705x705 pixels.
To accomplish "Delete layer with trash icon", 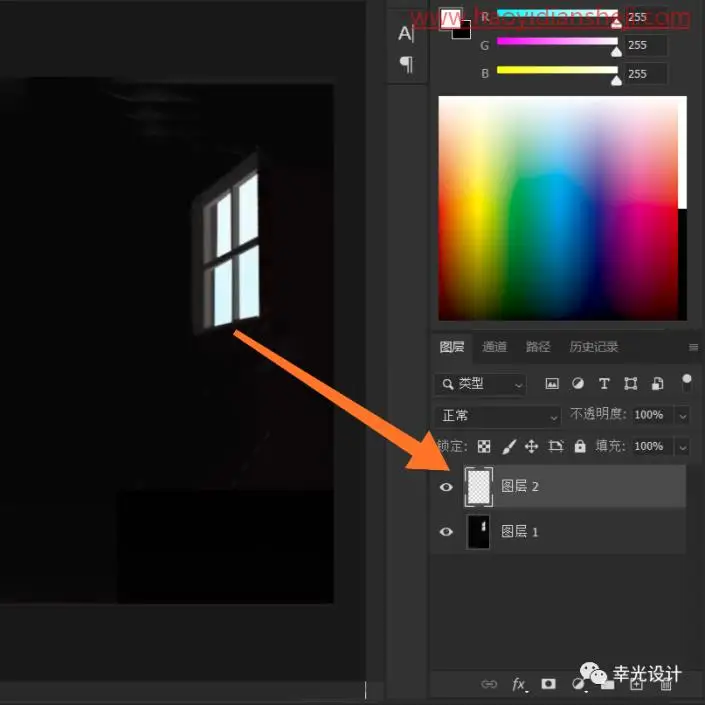I will click(666, 684).
